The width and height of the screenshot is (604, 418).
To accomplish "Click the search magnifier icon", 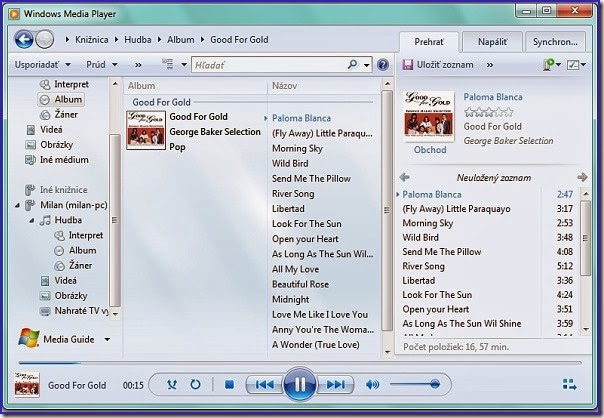I will (x=352, y=64).
